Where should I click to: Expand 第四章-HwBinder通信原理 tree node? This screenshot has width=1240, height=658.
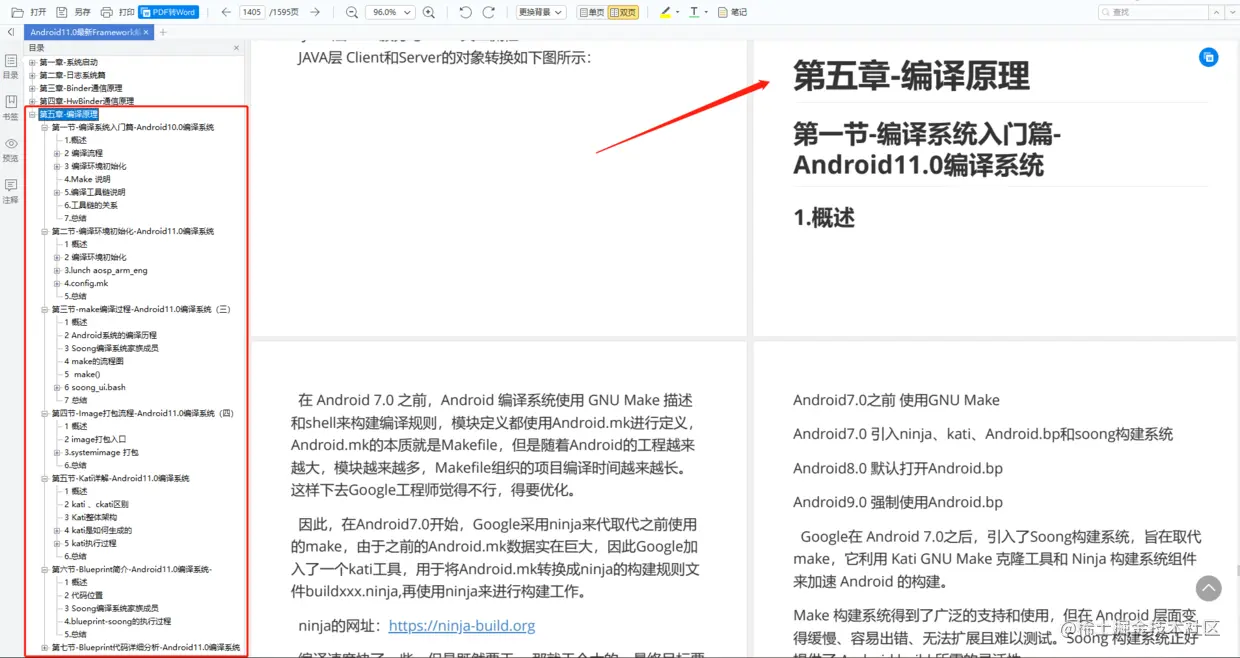[32, 101]
